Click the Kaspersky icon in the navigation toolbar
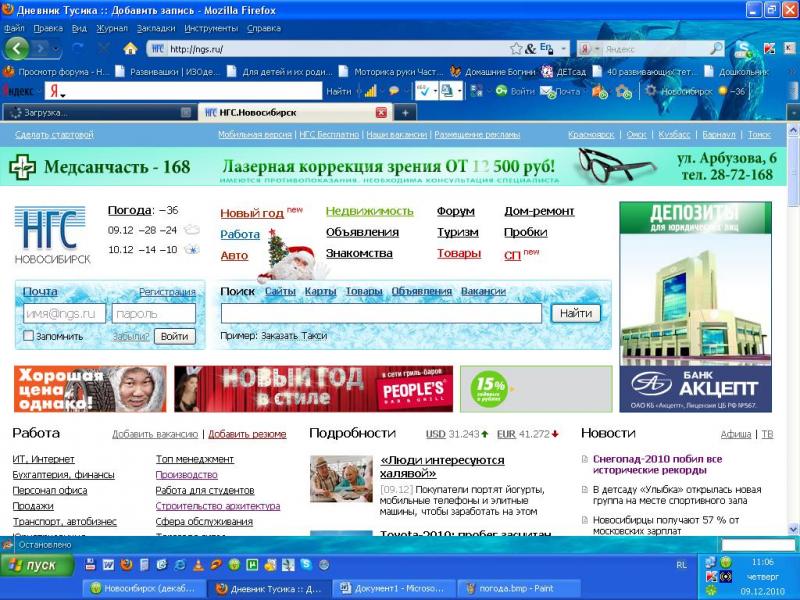The height and width of the screenshot is (600, 800). 769,49
